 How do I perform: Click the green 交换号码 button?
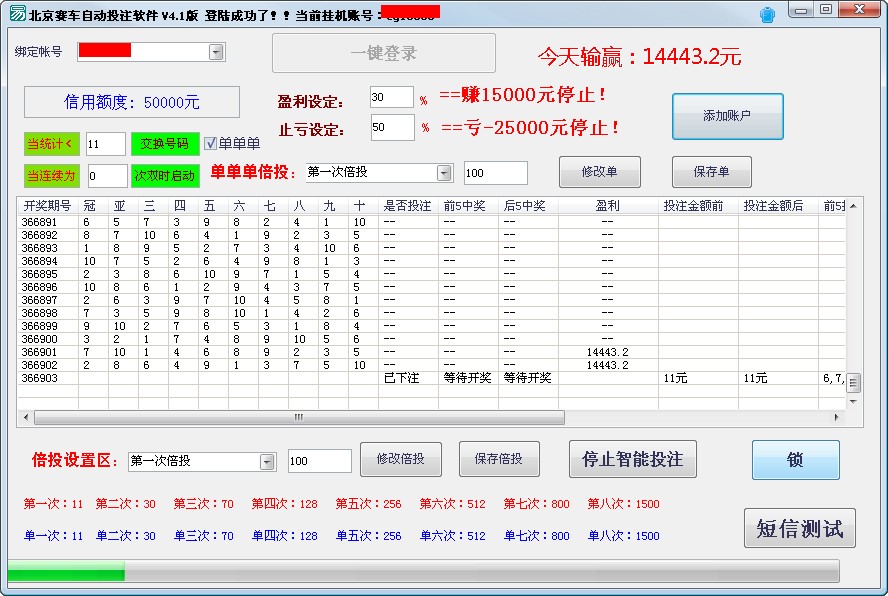(165, 144)
